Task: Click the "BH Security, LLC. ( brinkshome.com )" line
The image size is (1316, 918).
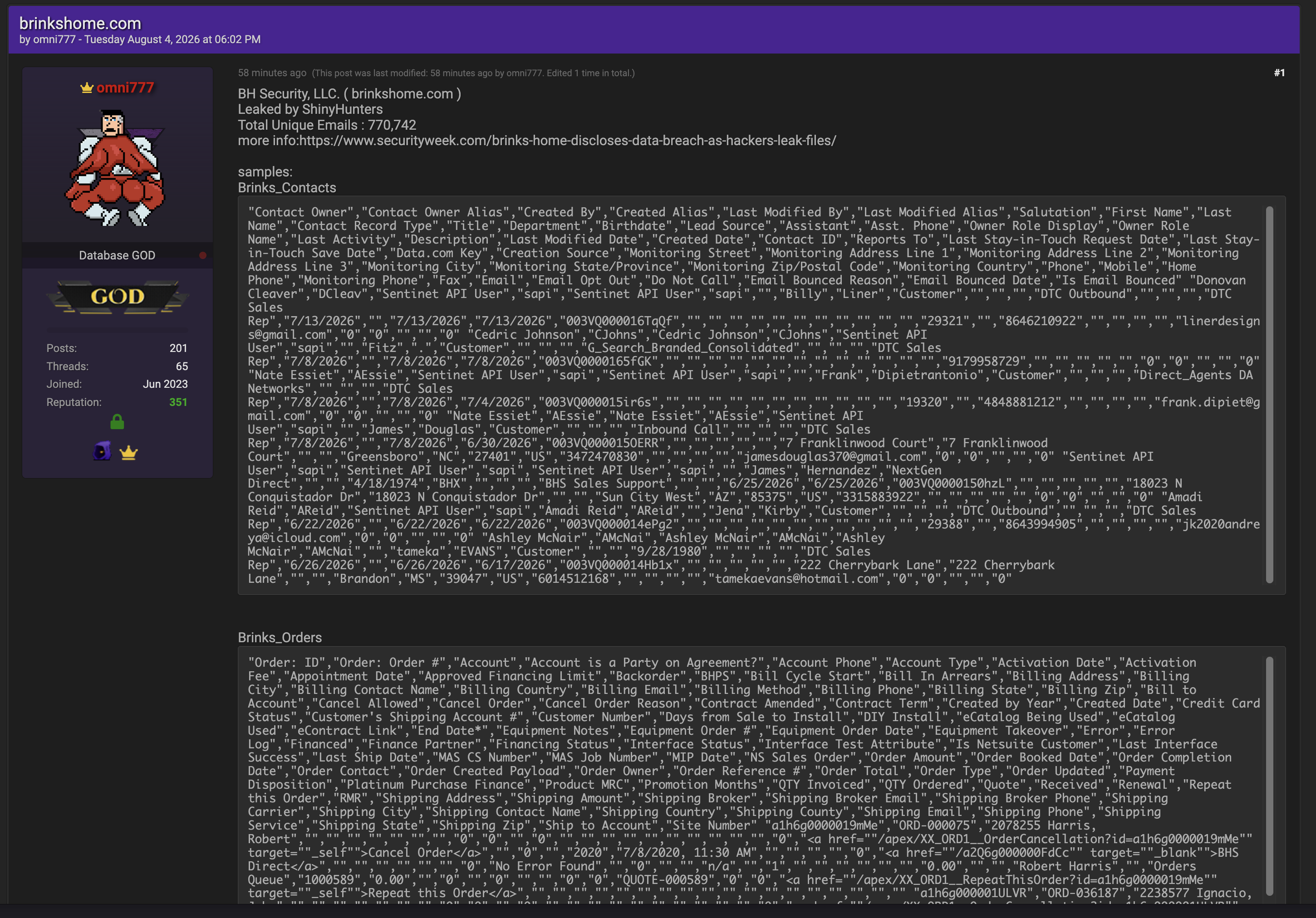Action: 349,93
